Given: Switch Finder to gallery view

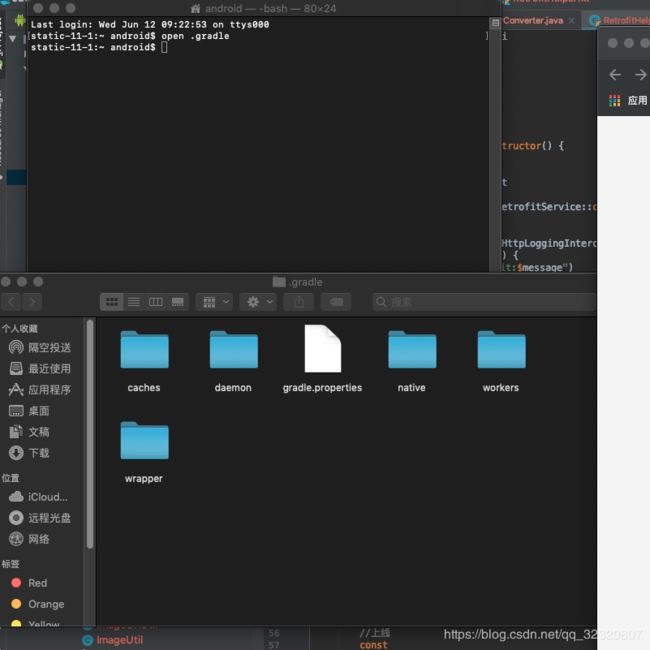Looking at the screenshot, I should point(177,302).
